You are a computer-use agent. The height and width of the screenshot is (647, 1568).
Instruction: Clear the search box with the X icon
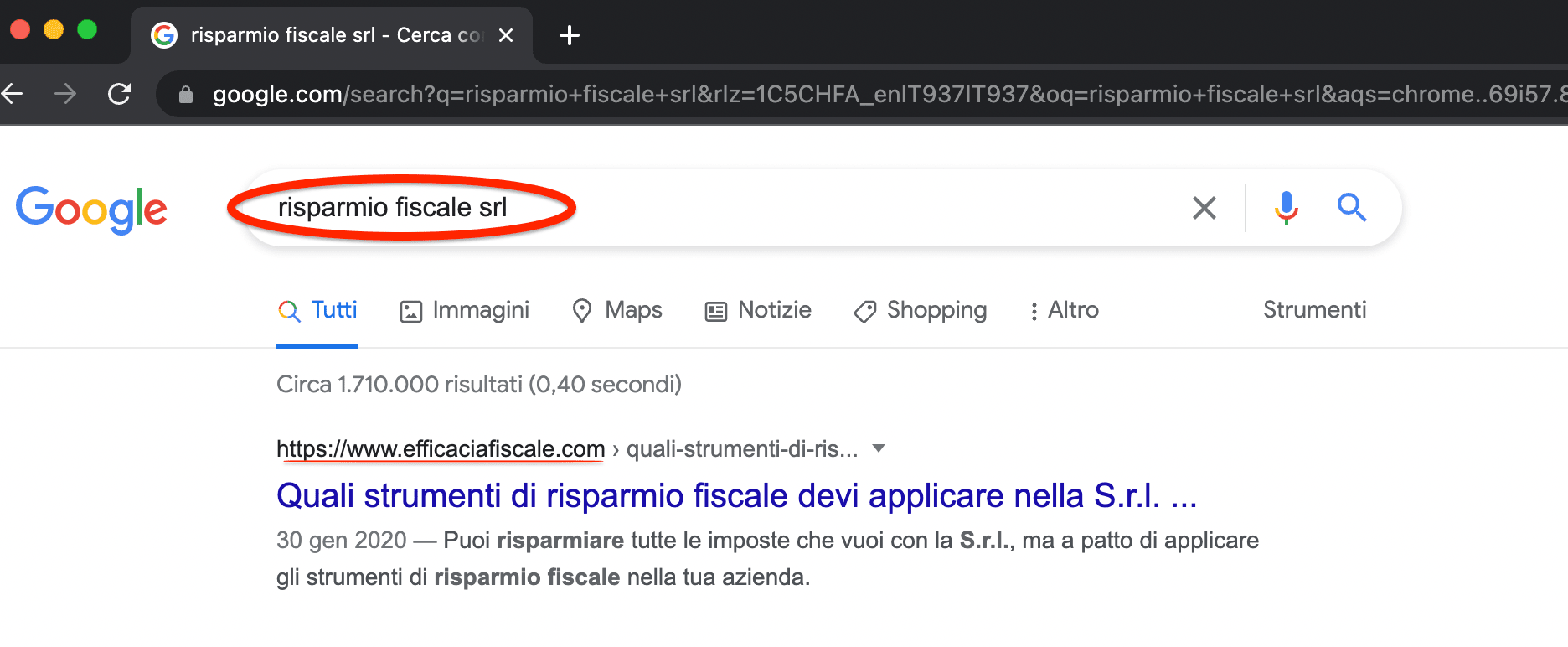[x=1204, y=207]
